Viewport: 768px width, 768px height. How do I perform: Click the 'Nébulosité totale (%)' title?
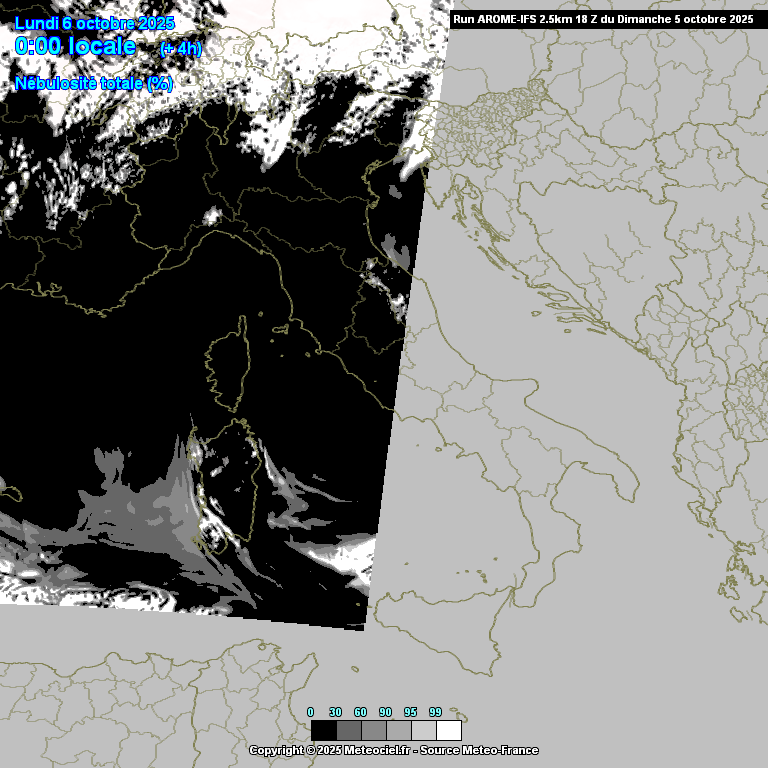(x=94, y=84)
